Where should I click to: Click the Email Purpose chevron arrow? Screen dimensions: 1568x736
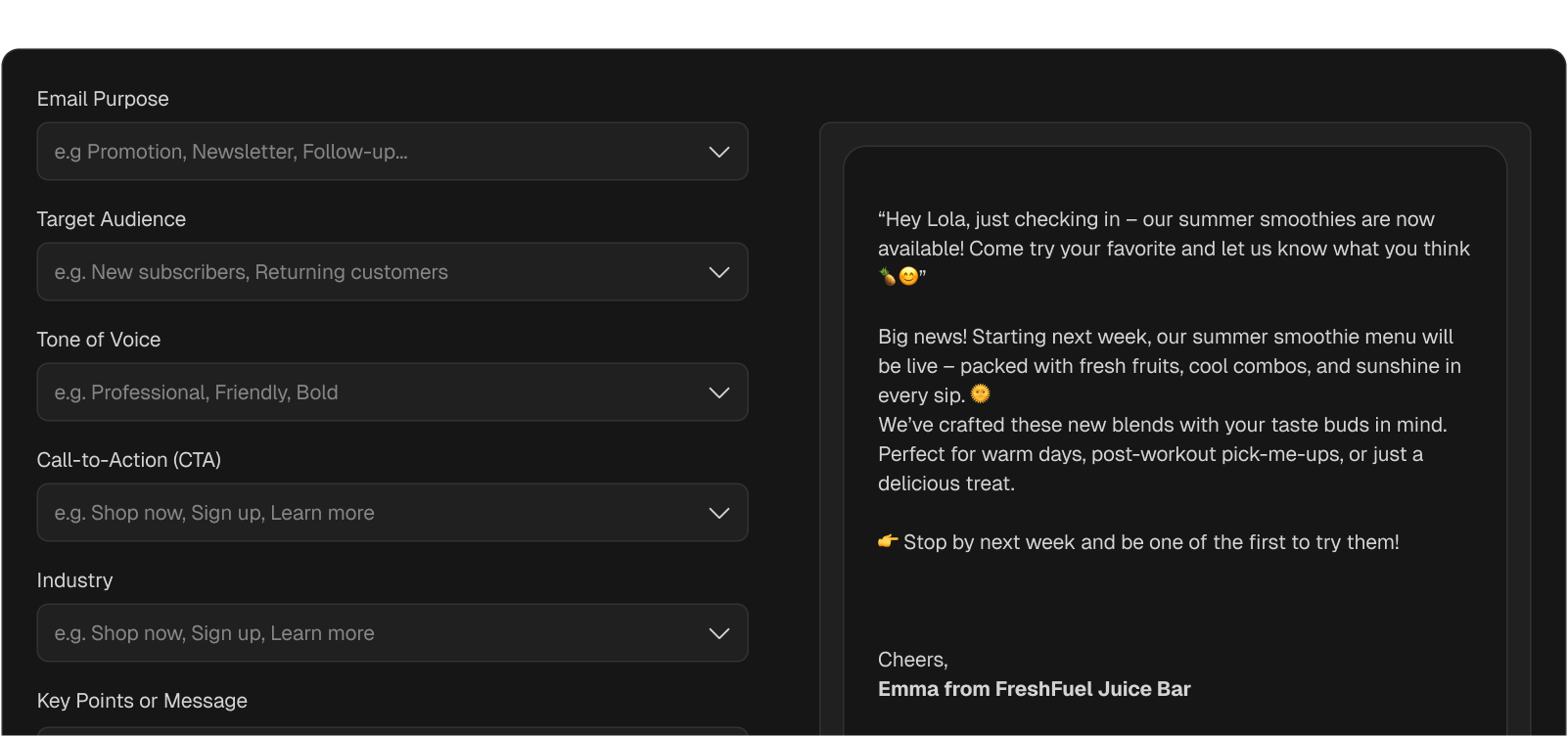tap(719, 152)
